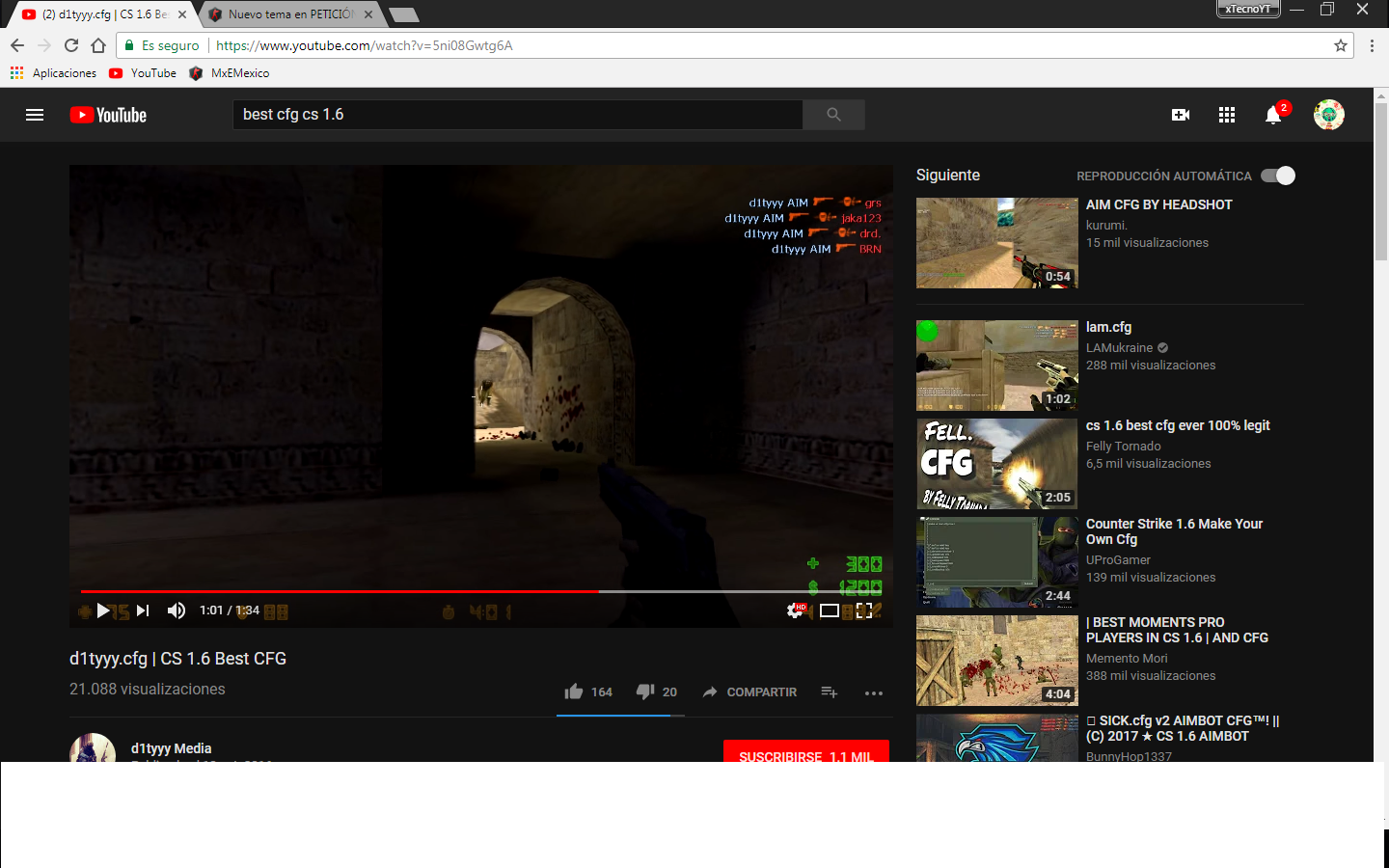Click xTecnoYT Chrome profile button
This screenshot has height=868, width=1389.
click(x=1248, y=9)
